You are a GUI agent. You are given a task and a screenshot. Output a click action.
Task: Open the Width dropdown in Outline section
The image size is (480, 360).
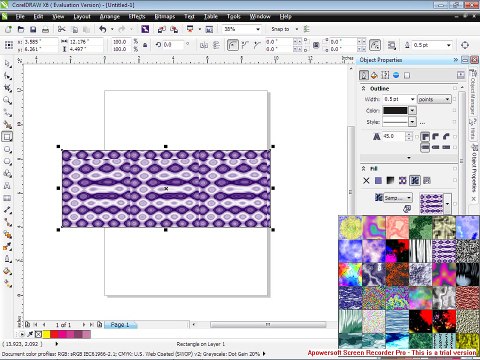click(x=412, y=99)
